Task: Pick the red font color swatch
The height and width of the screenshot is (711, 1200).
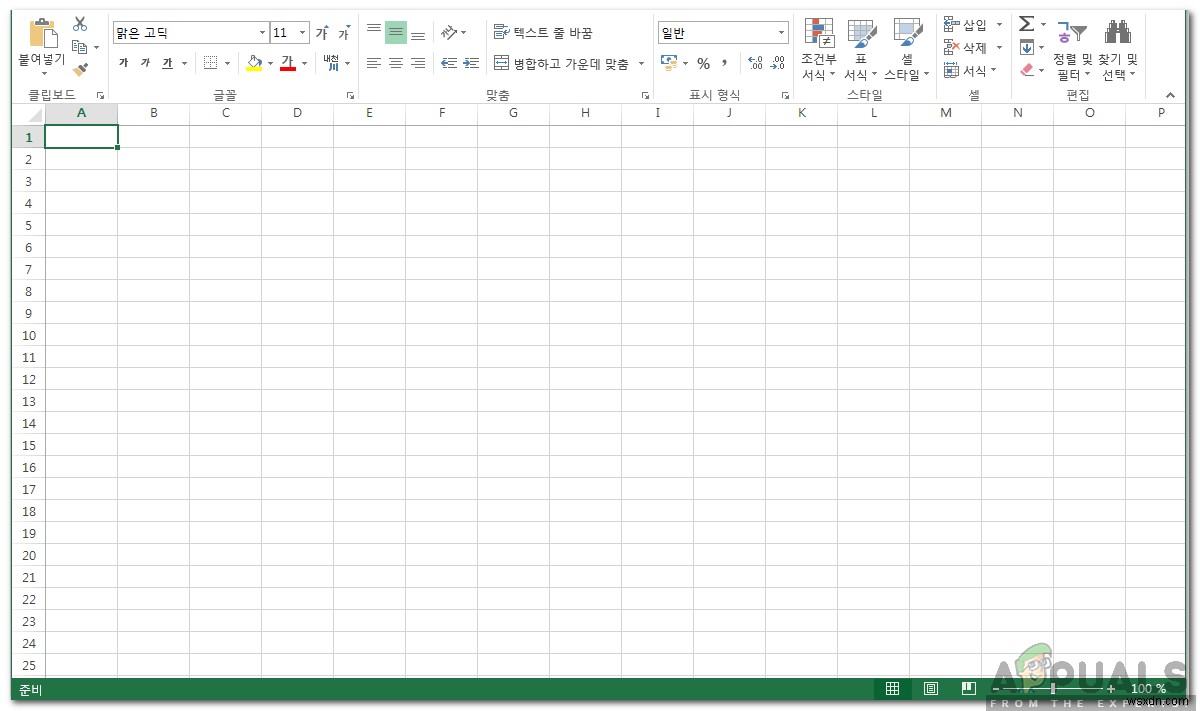Action: [290, 62]
